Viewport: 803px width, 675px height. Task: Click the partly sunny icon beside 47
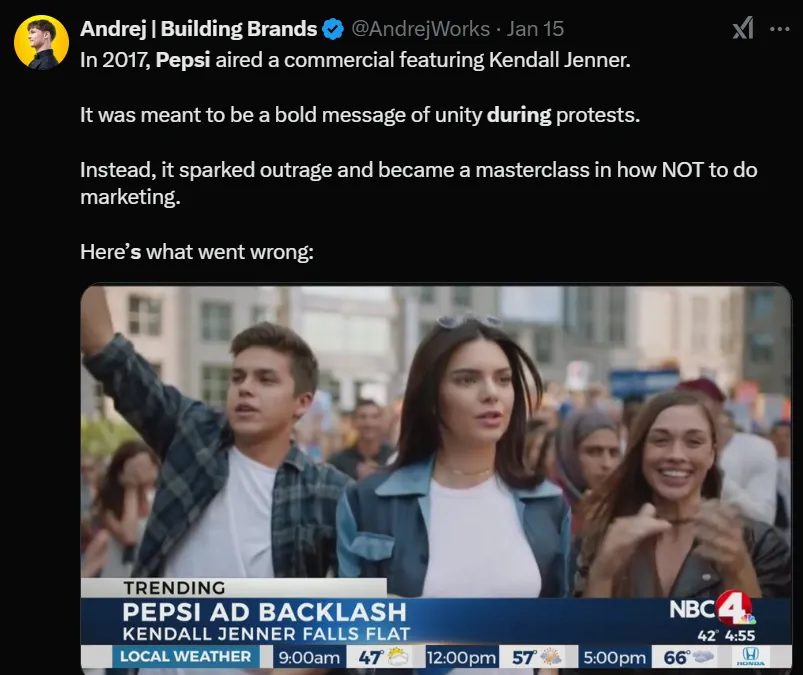396,657
